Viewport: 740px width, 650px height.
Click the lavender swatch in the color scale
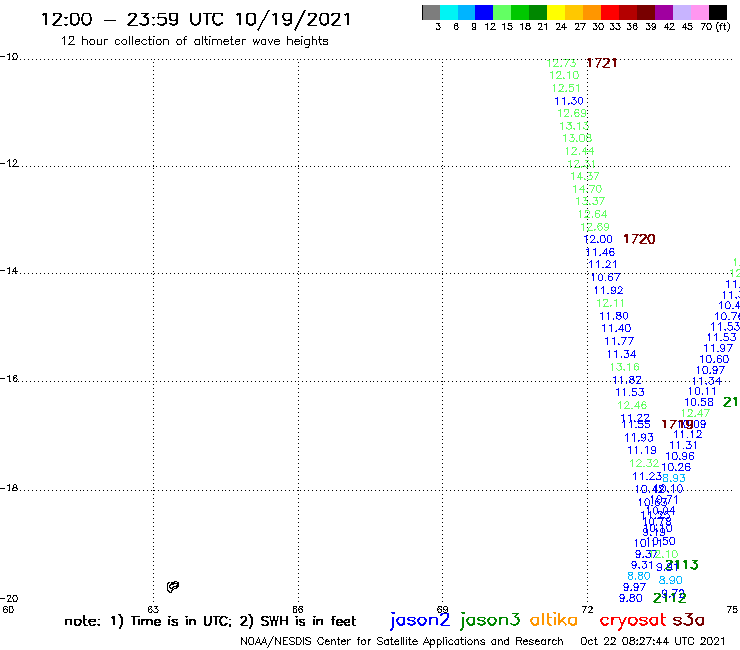pyautogui.click(x=681, y=12)
